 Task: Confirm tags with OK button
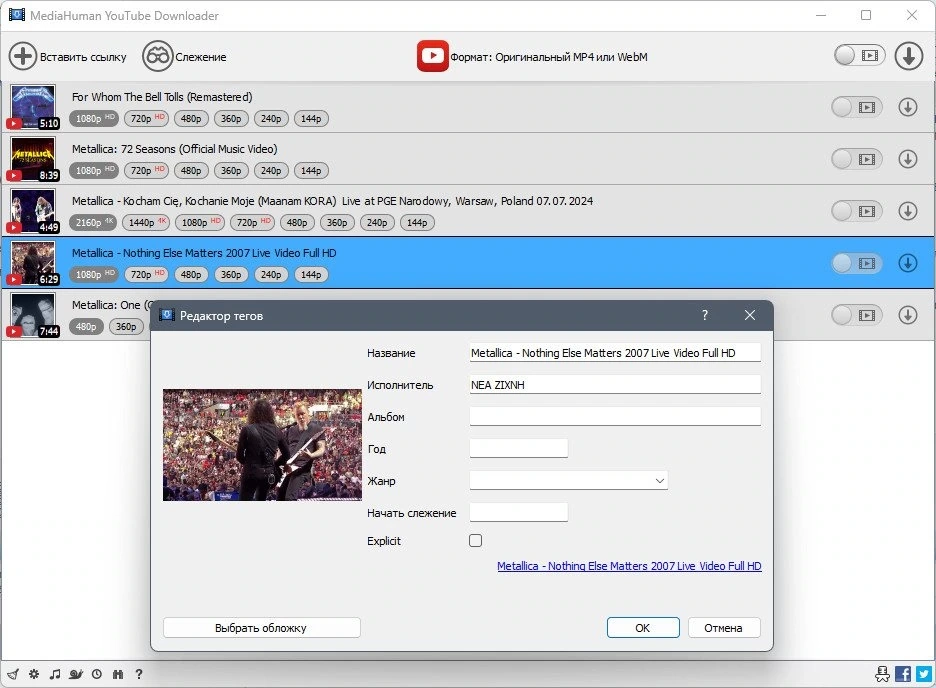643,628
